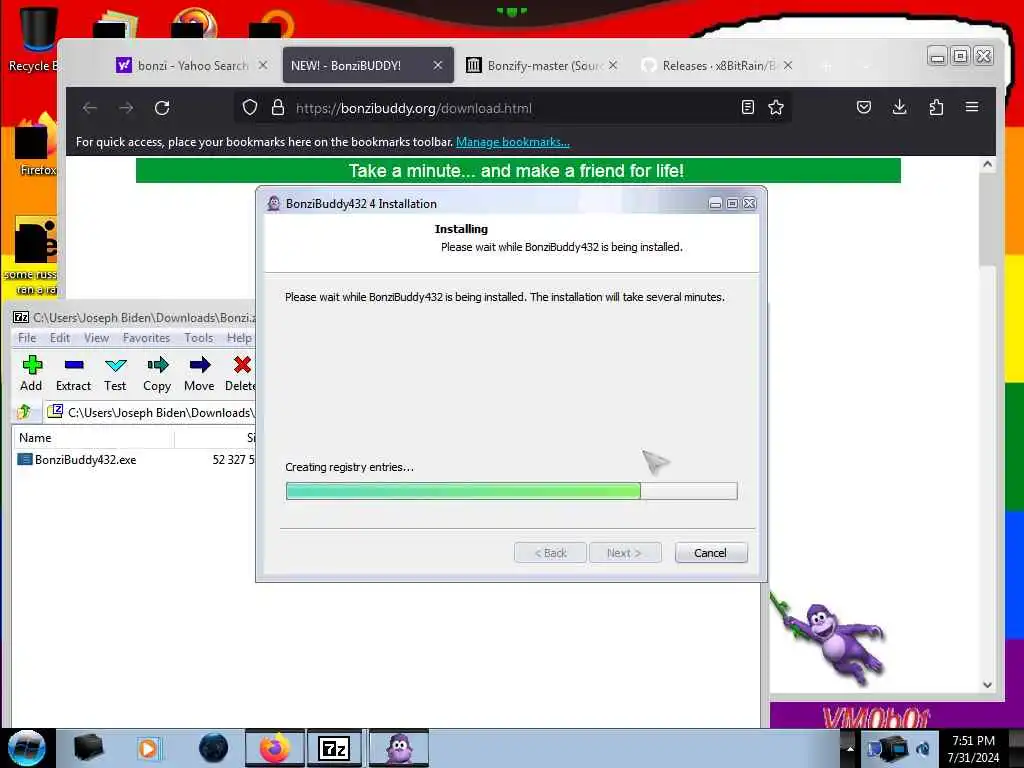Click the Name column header in 7-Zip
This screenshot has height=768, width=1024.
pyautogui.click(x=93, y=438)
